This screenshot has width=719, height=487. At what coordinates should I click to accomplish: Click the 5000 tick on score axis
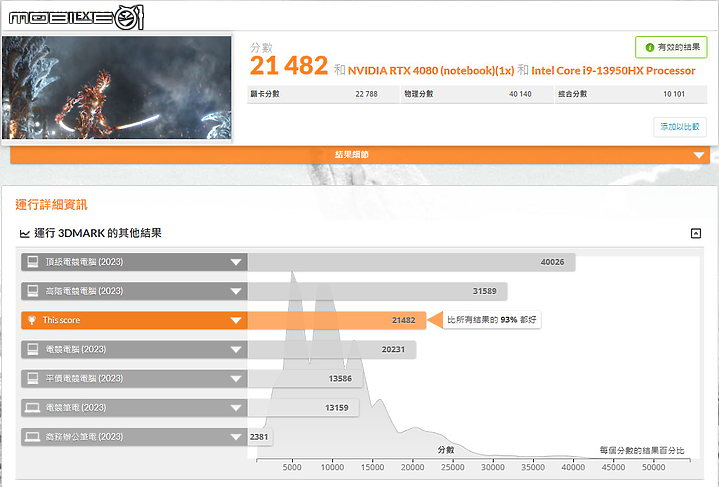[x=292, y=467]
